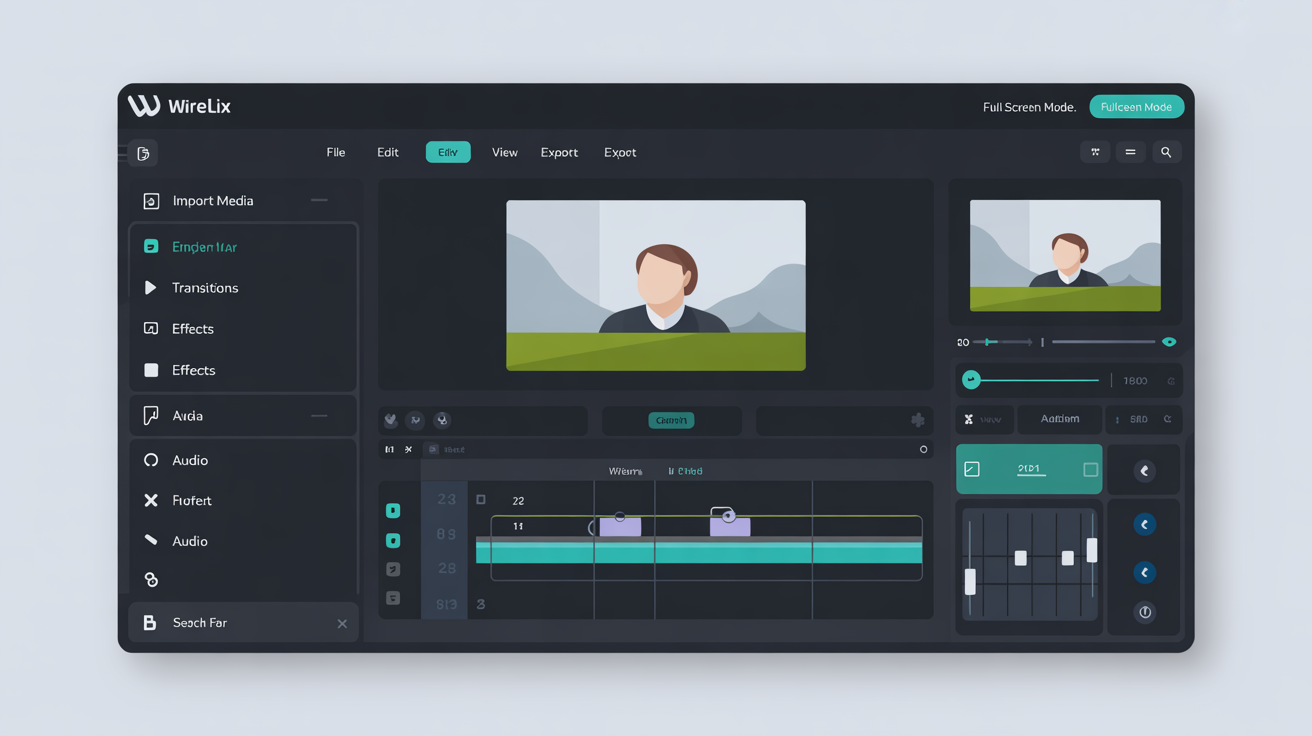Image resolution: width=1312 pixels, height=736 pixels.
Task: Click the short zoom slider next to 80
Action: click(1003, 342)
